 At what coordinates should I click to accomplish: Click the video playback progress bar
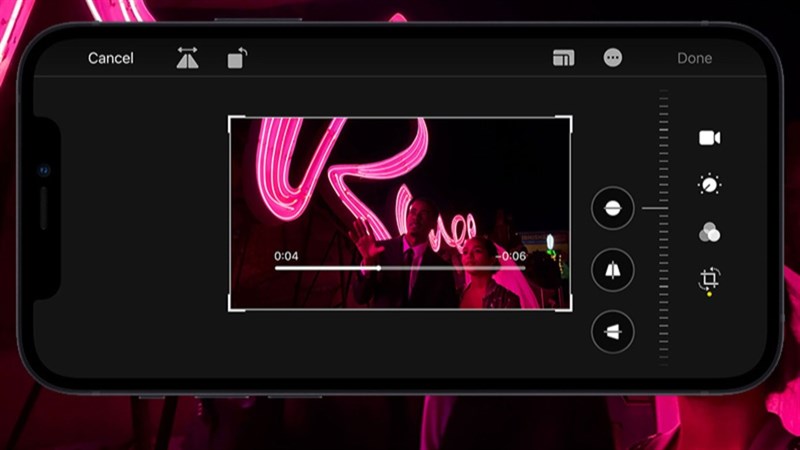(x=400, y=268)
